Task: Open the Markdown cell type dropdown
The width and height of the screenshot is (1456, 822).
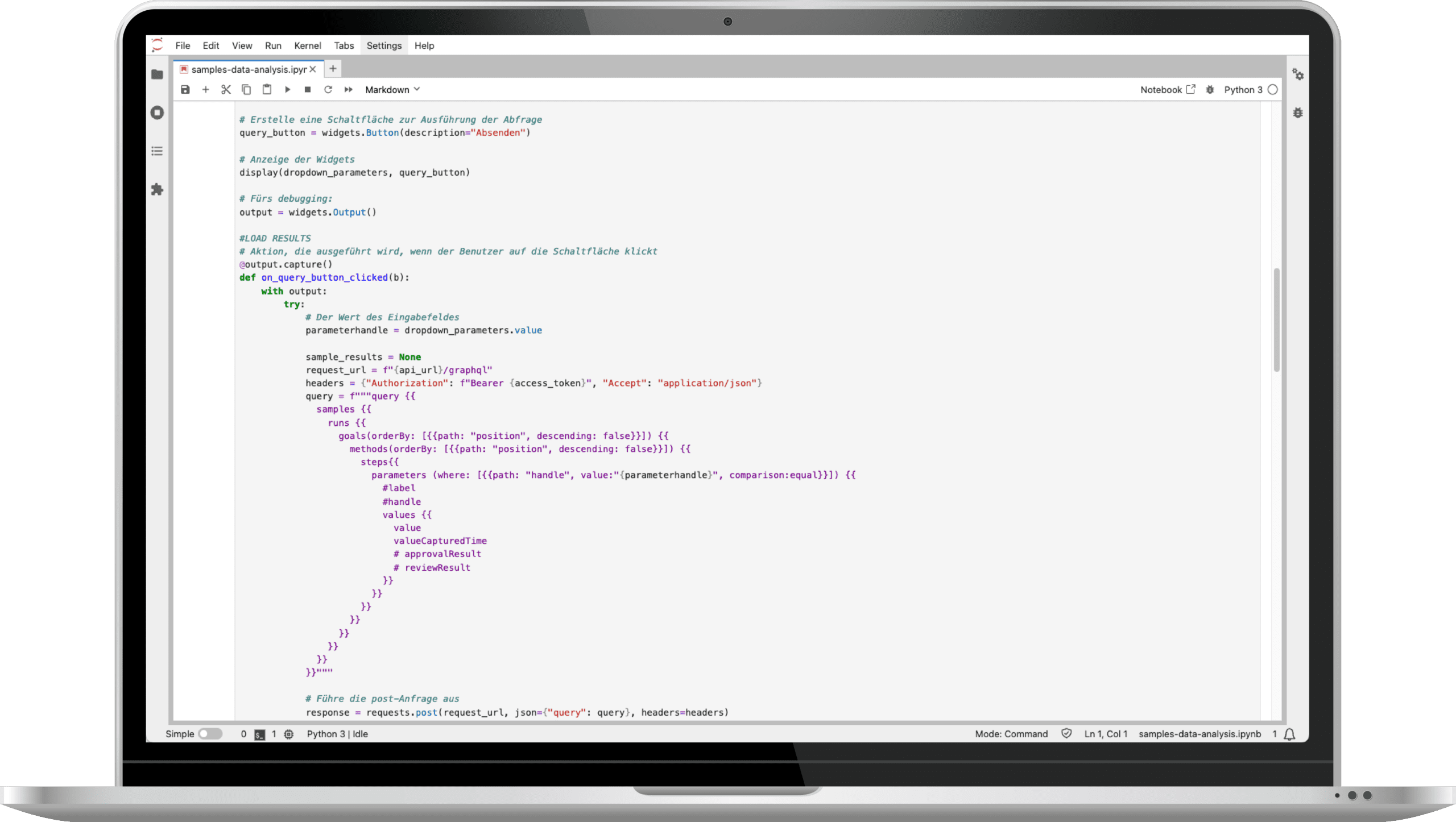Action: click(x=391, y=89)
